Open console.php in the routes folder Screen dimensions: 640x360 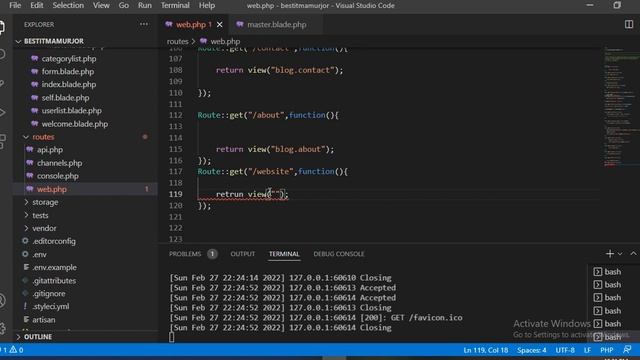tap(58, 176)
